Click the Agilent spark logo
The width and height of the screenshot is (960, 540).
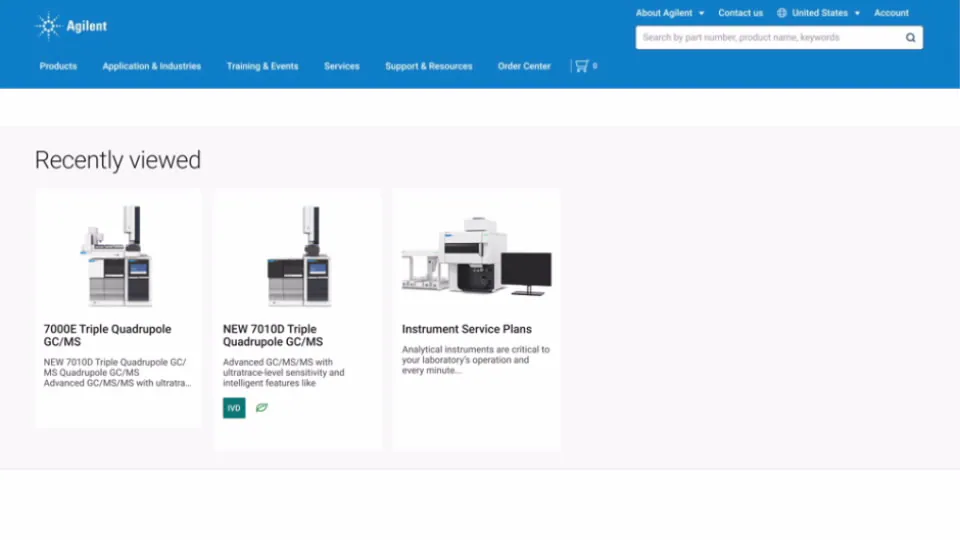click(x=48, y=26)
